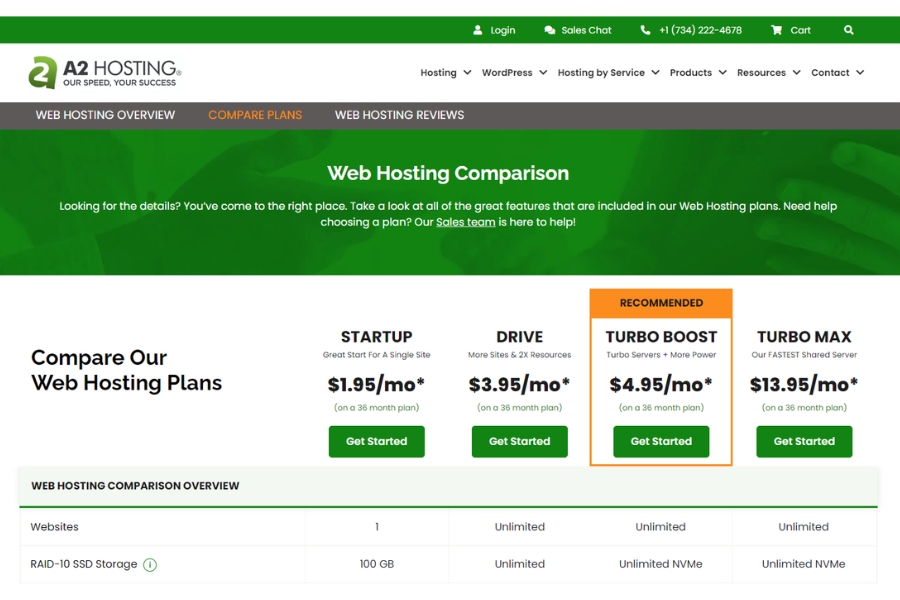Viewport: 900px width, 600px height.
Task: Click Turbo Boost Unlimited NVMe cell
Action: 661,564
